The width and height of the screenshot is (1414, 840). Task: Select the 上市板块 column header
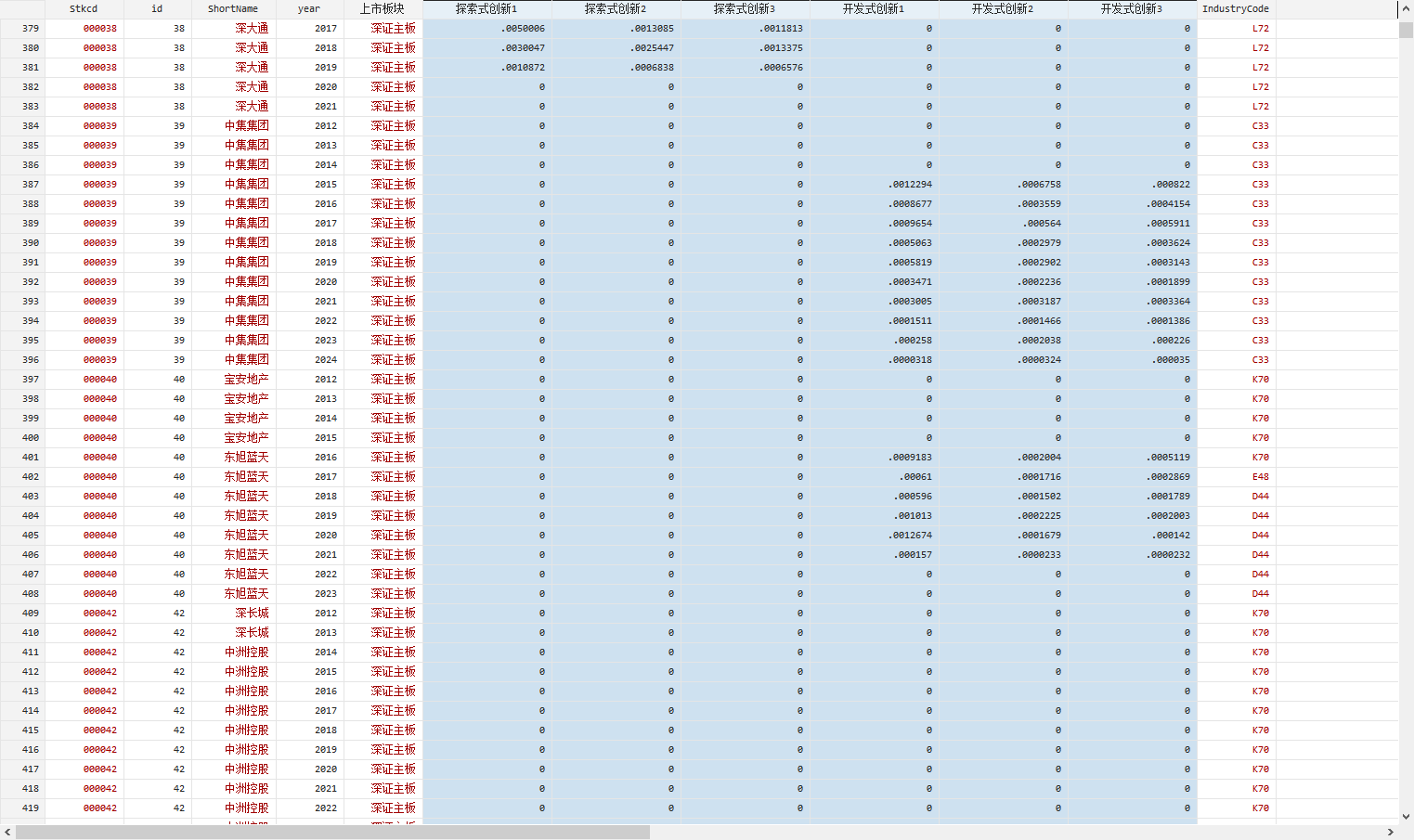(x=383, y=9)
